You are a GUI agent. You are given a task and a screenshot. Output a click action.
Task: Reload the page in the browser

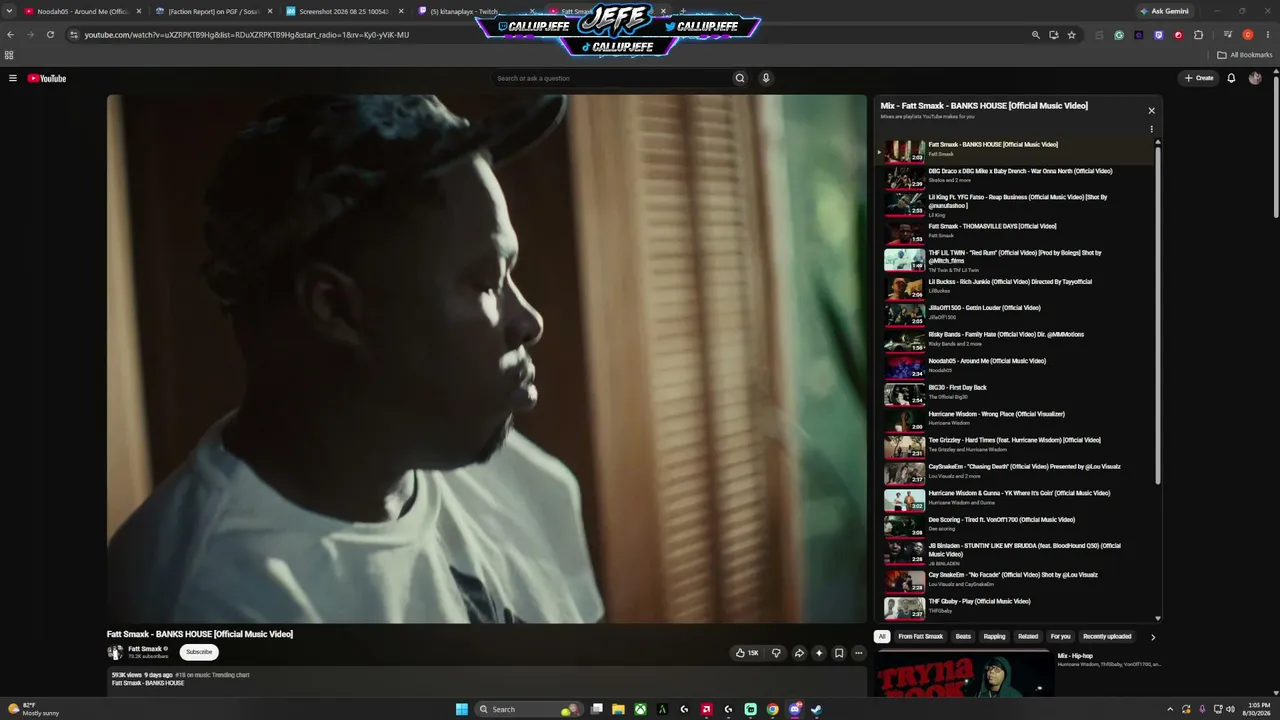coord(50,35)
